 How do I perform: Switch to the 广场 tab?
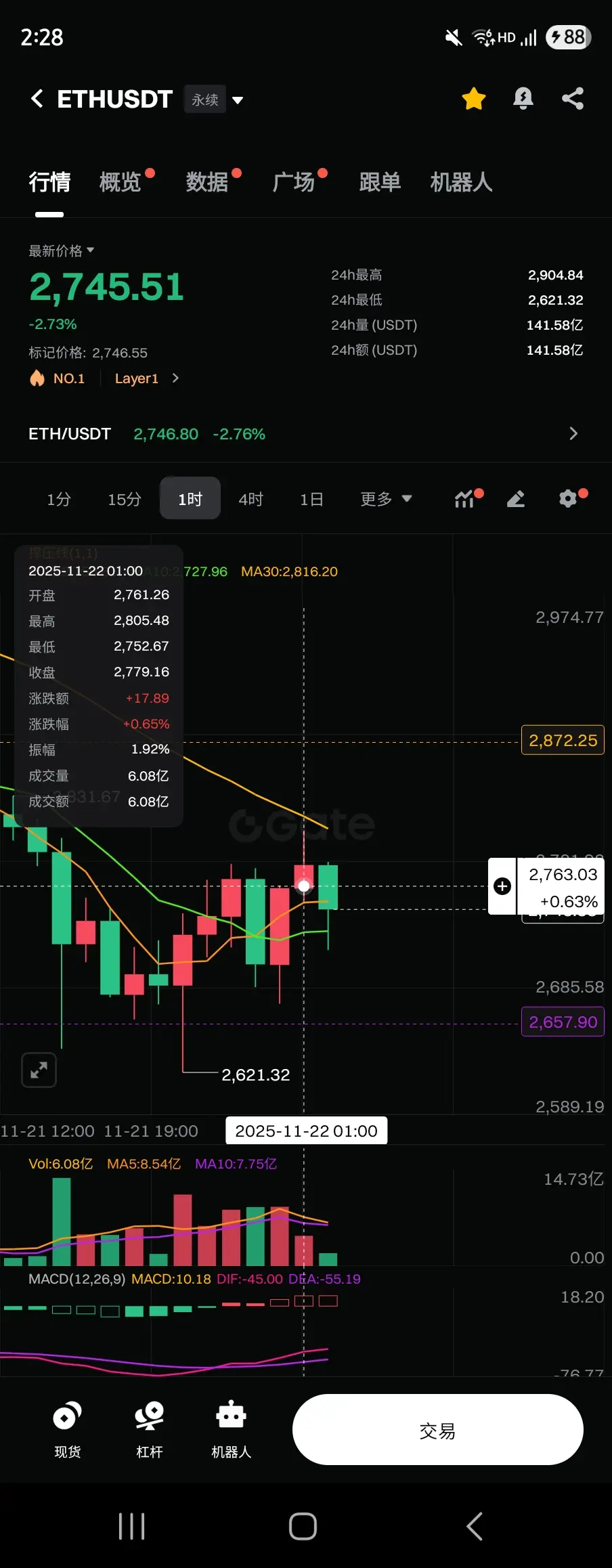pos(294,182)
